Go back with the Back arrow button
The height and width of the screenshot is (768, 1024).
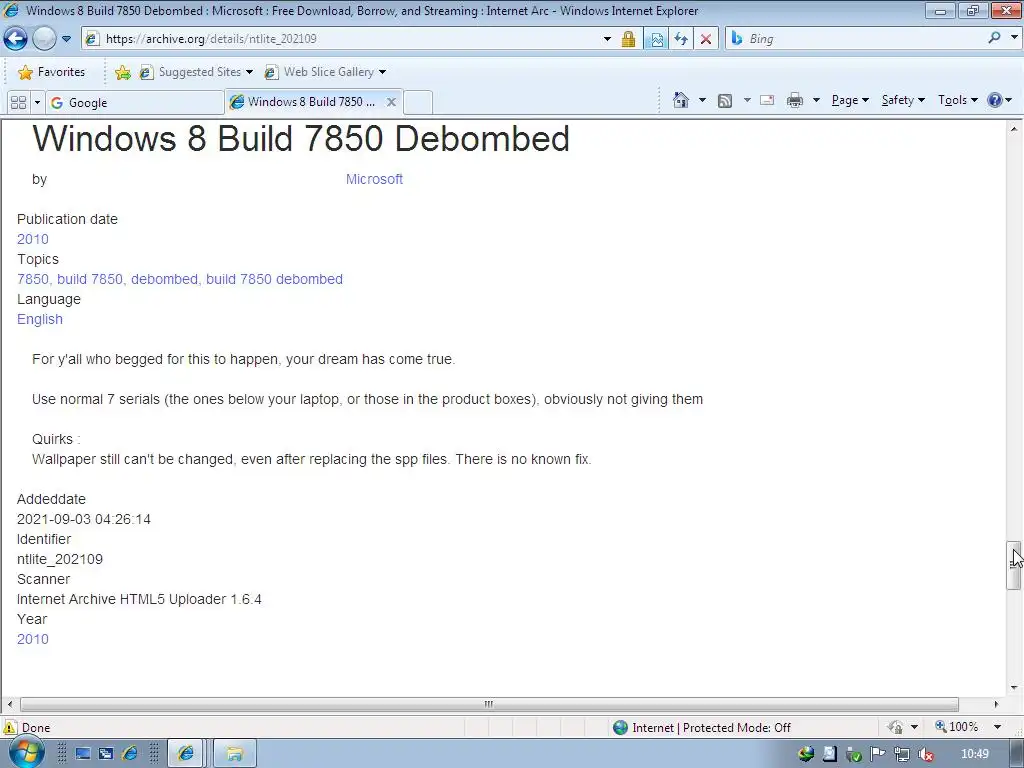(x=15, y=39)
